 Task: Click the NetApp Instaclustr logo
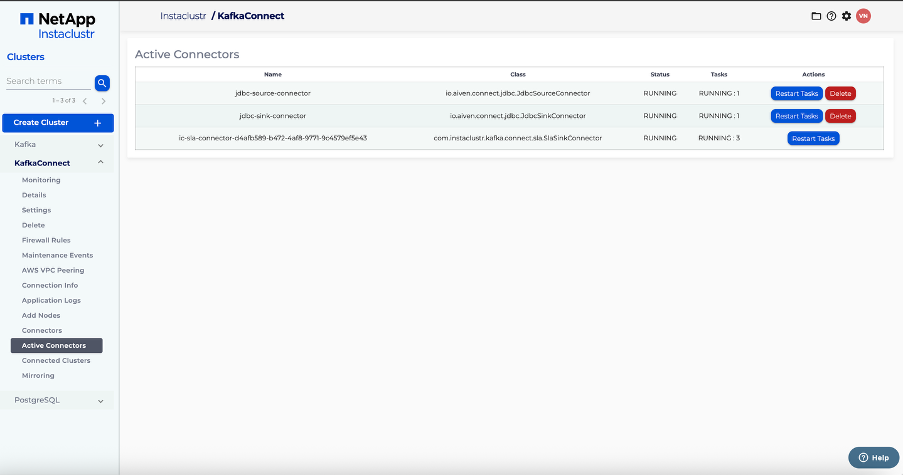[x=60, y=25]
